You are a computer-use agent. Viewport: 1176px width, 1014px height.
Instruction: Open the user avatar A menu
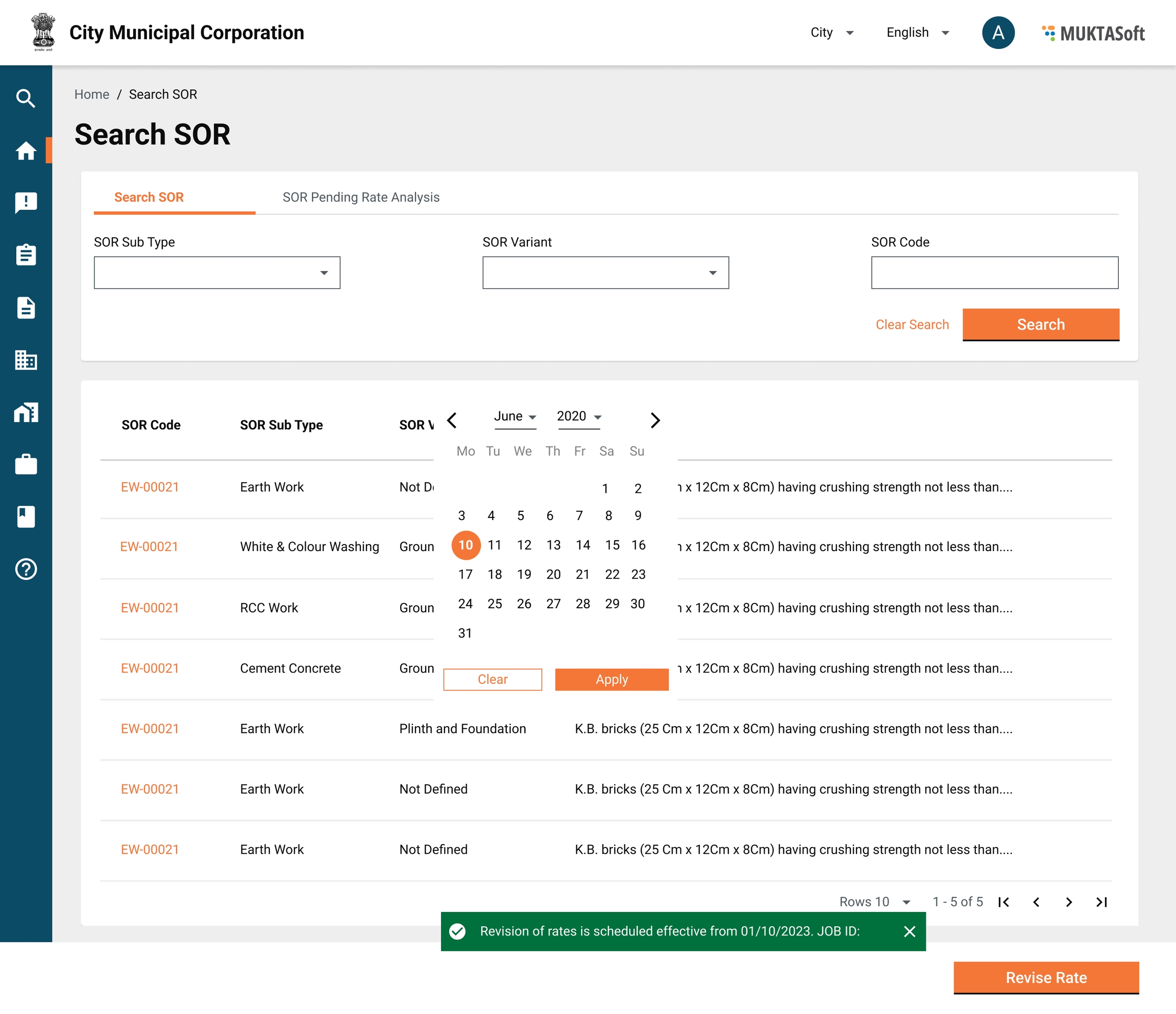998,33
